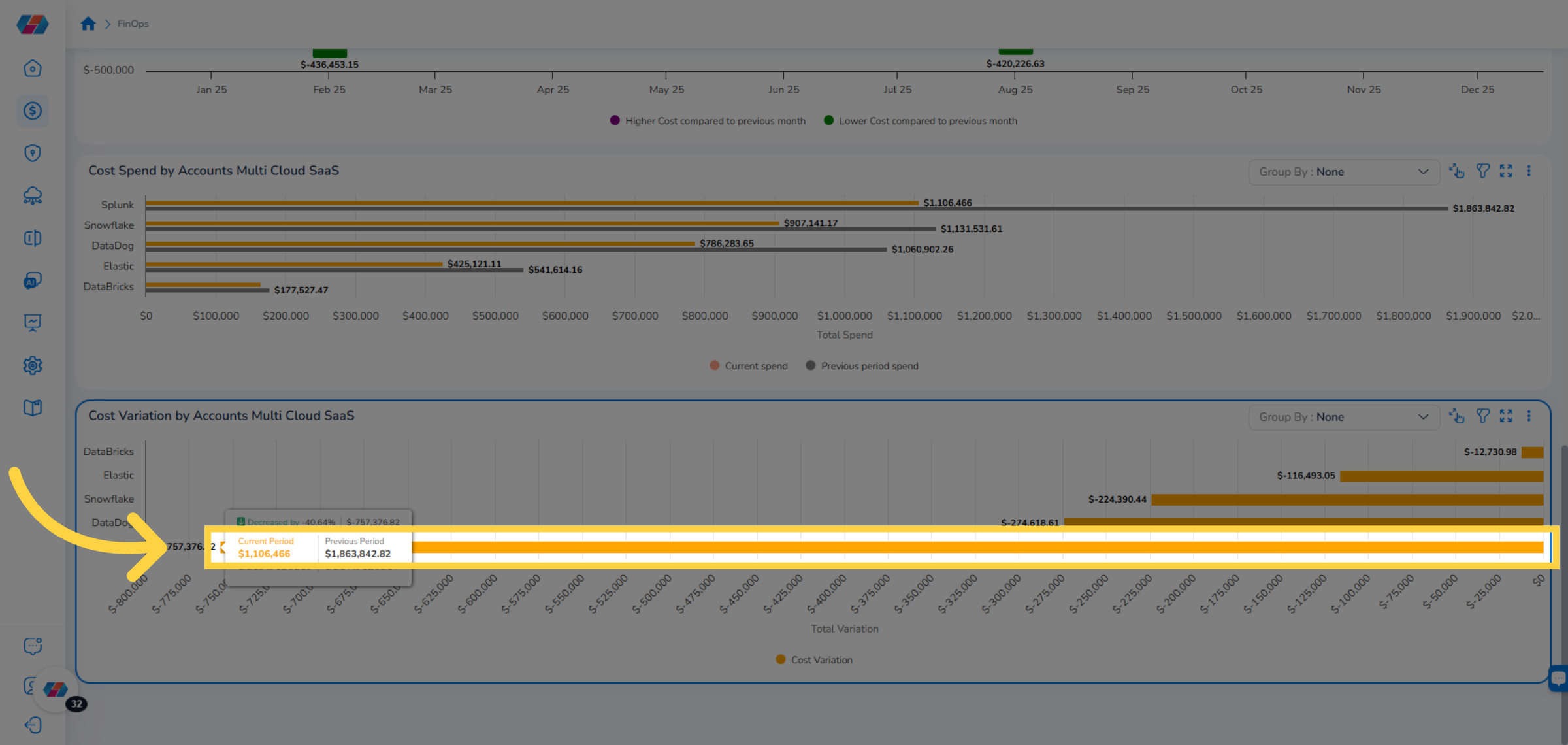Image resolution: width=1568 pixels, height=745 pixels.
Task: Open the FinOps dollar sidebar icon
Action: pos(33,111)
